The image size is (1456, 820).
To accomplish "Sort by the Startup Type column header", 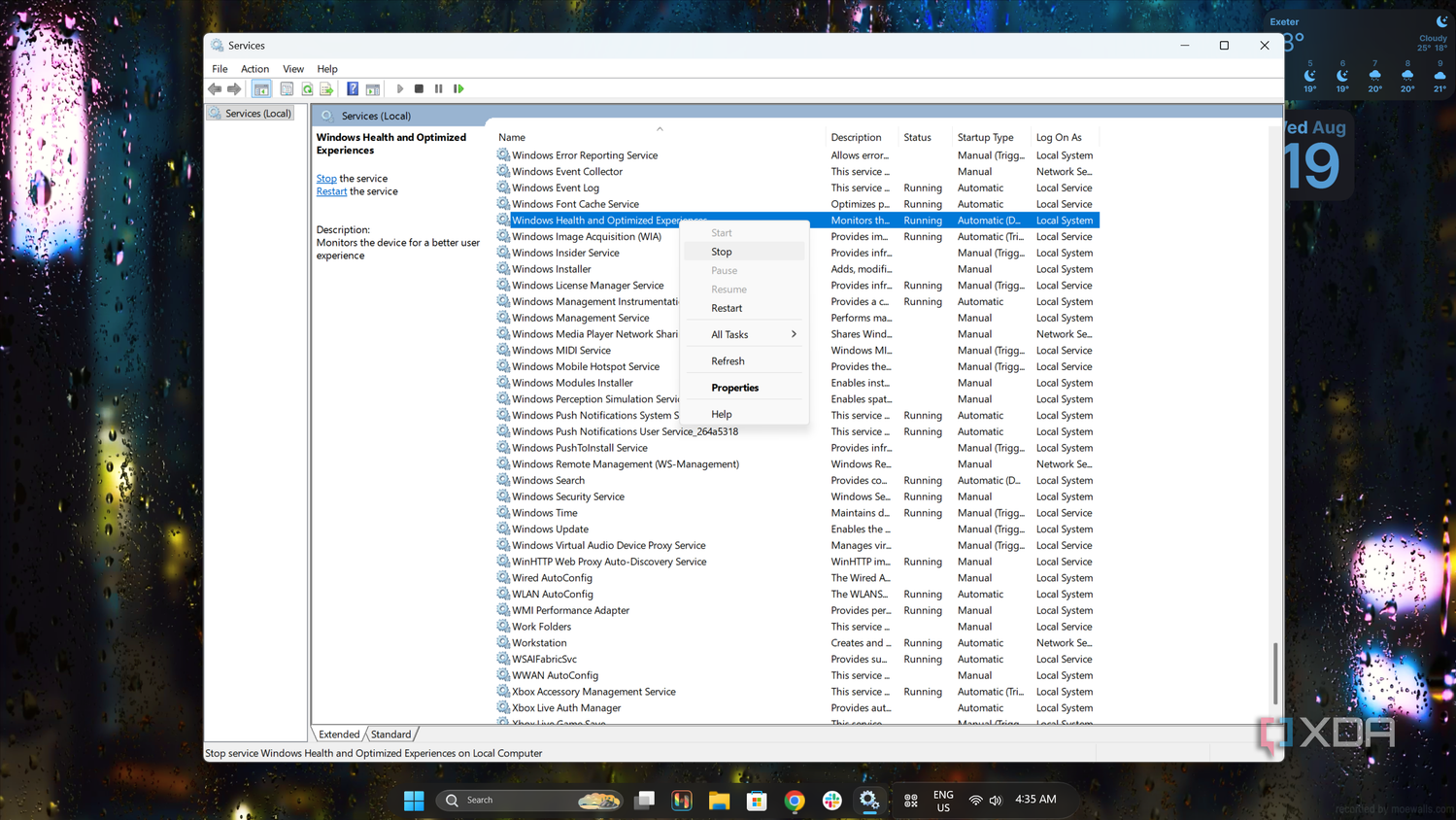I will click(x=992, y=137).
